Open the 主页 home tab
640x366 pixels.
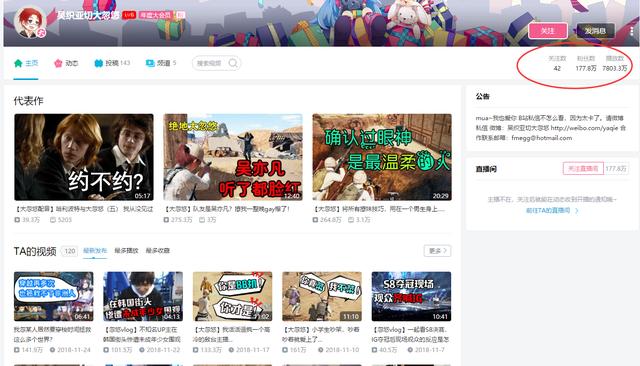[x=26, y=63]
